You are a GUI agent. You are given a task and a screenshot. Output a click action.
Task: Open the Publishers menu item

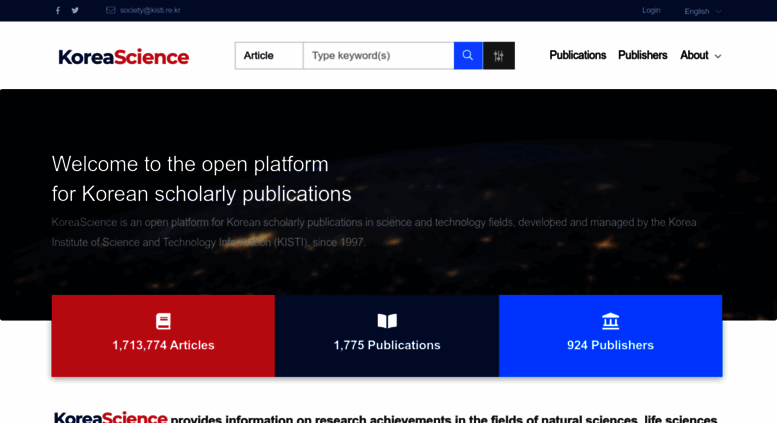pos(643,55)
